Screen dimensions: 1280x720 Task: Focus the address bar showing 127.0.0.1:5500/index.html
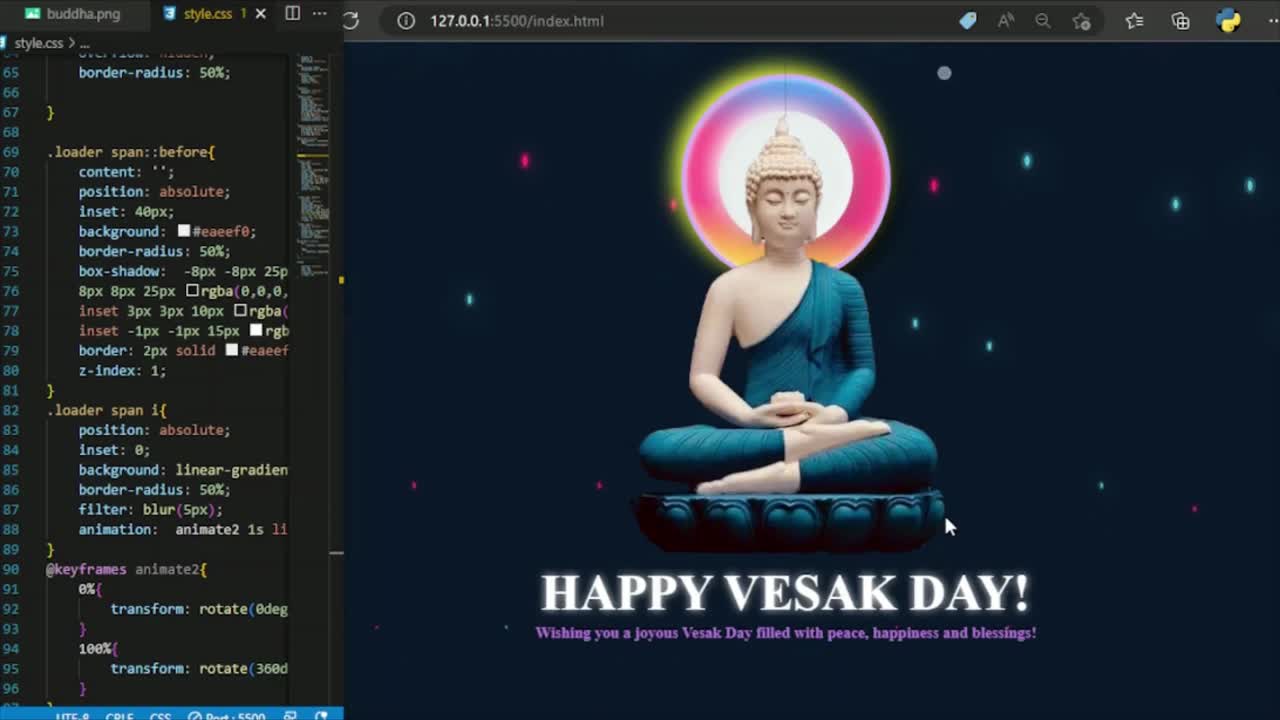pyautogui.click(x=517, y=20)
